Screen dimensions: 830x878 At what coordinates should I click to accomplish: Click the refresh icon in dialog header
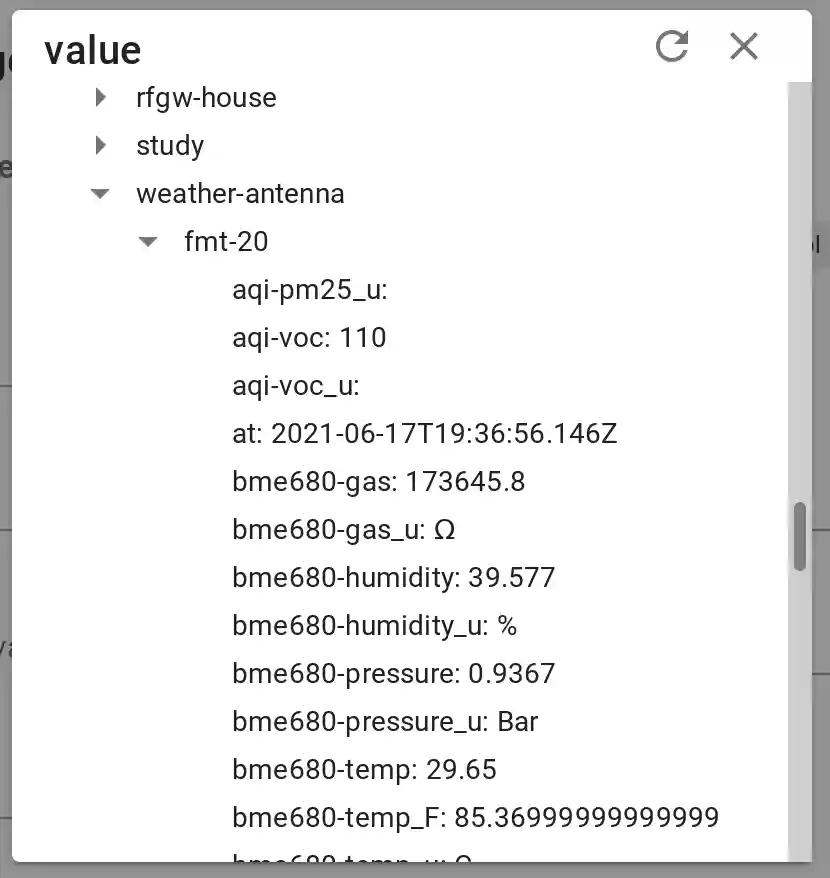pos(672,46)
